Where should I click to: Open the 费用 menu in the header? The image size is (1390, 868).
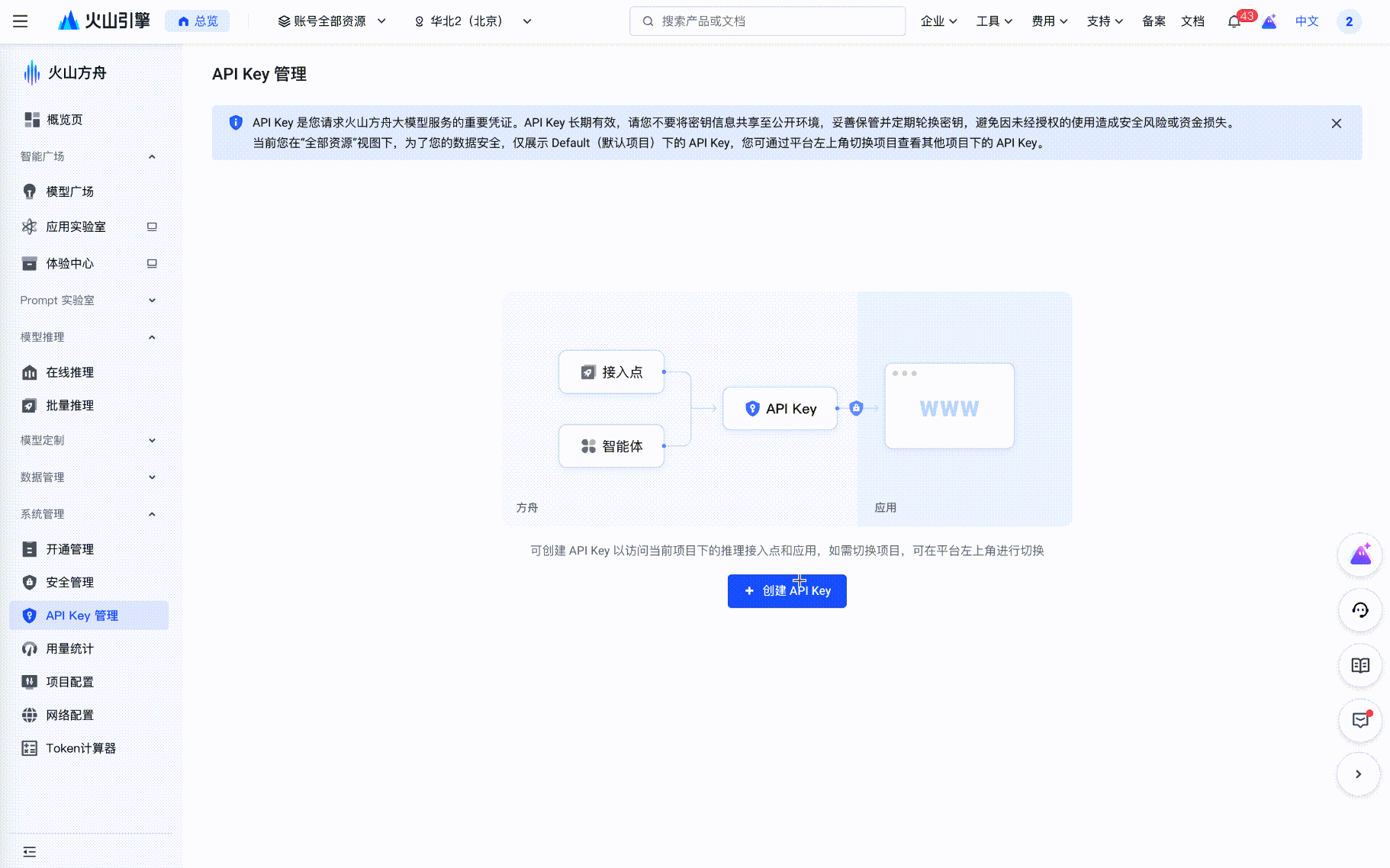click(1049, 21)
